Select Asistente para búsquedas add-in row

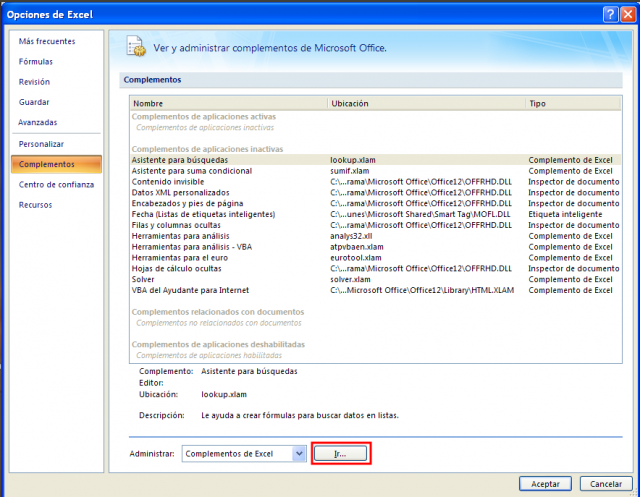click(x=376, y=160)
